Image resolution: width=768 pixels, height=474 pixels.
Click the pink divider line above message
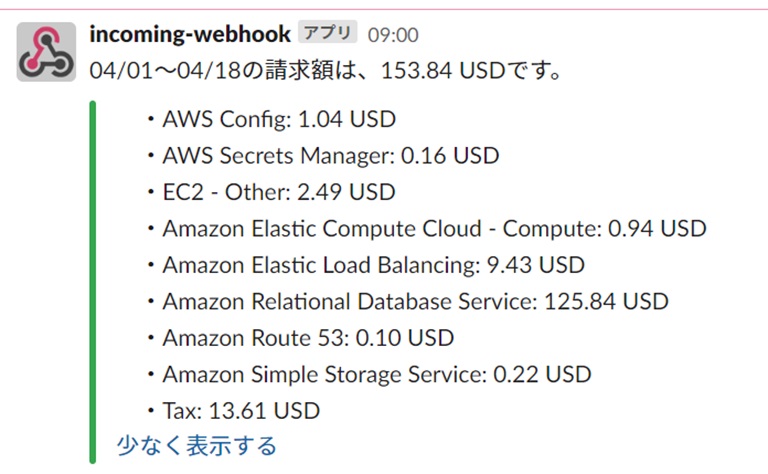[x=384, y=9]
